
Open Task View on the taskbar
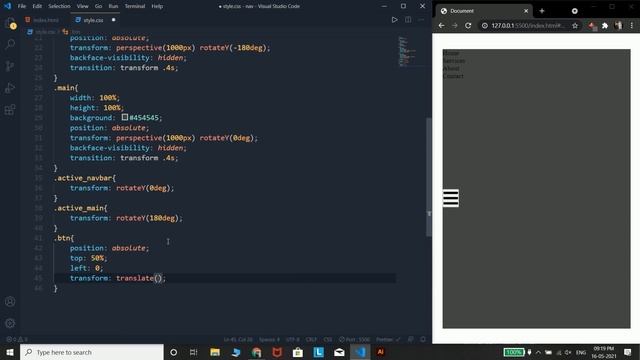pyautogui.click(x=193, y=352)
